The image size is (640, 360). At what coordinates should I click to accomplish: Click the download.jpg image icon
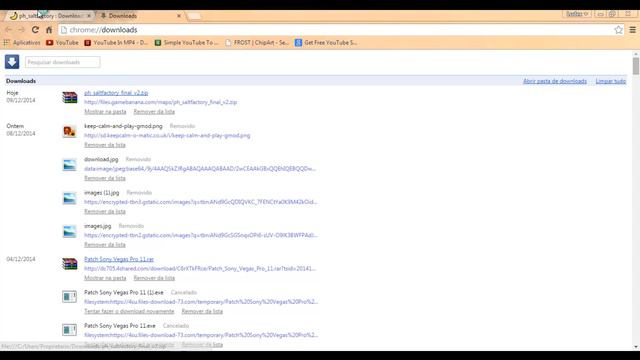[x=69, y=164]
